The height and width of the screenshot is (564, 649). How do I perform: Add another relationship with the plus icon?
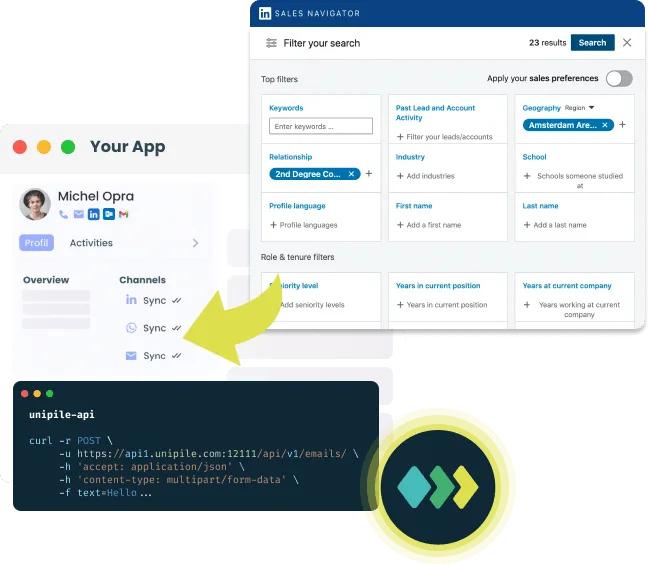[x=368, y=173]
